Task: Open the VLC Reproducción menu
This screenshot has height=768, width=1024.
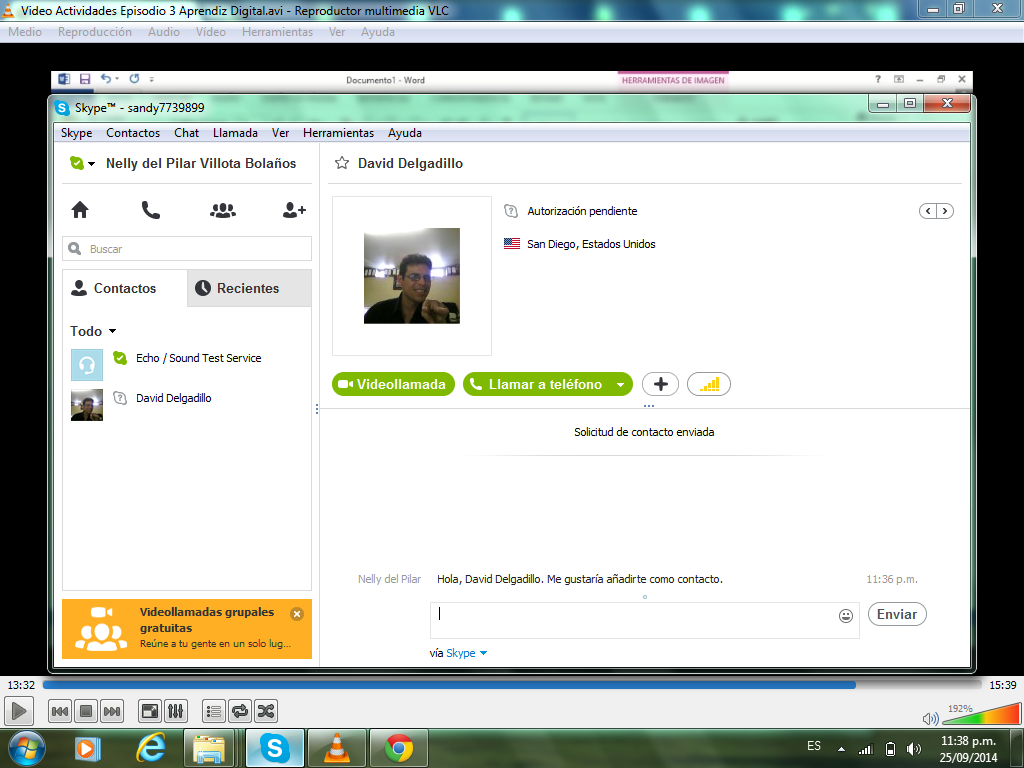Action: (x=95, y=31)
